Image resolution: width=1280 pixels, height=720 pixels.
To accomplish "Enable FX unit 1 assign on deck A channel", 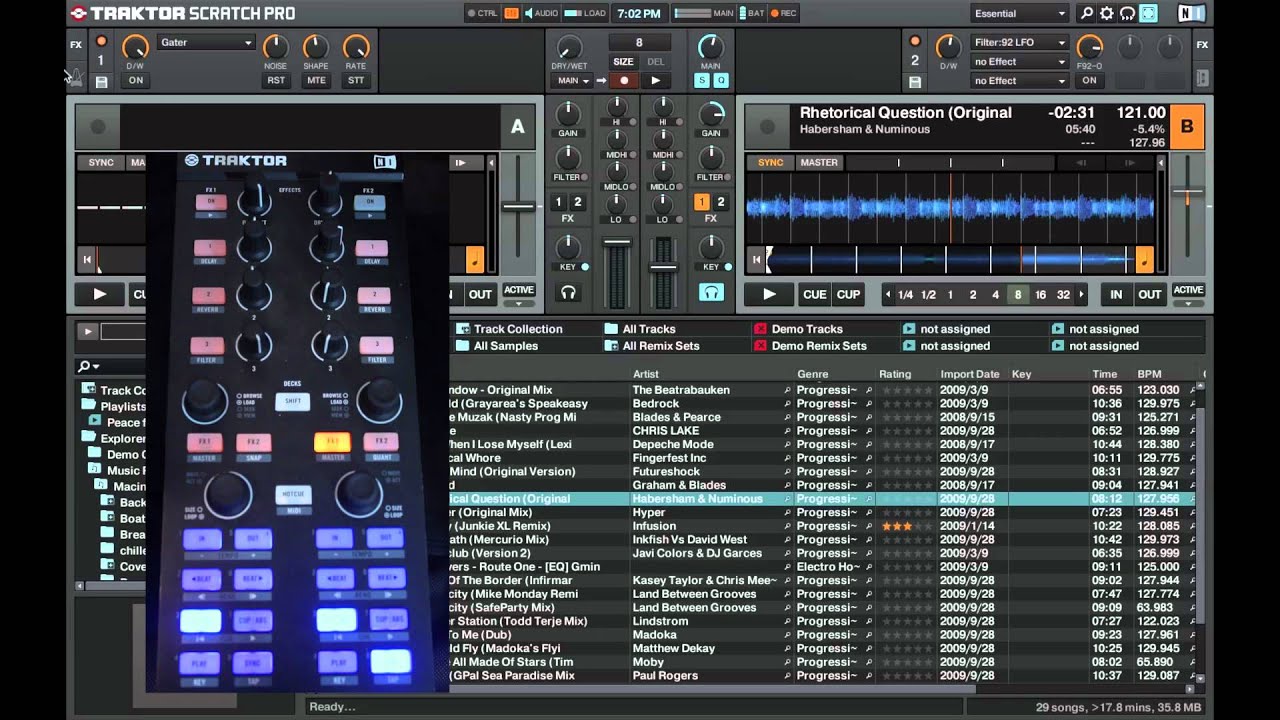I will (559, 202).
